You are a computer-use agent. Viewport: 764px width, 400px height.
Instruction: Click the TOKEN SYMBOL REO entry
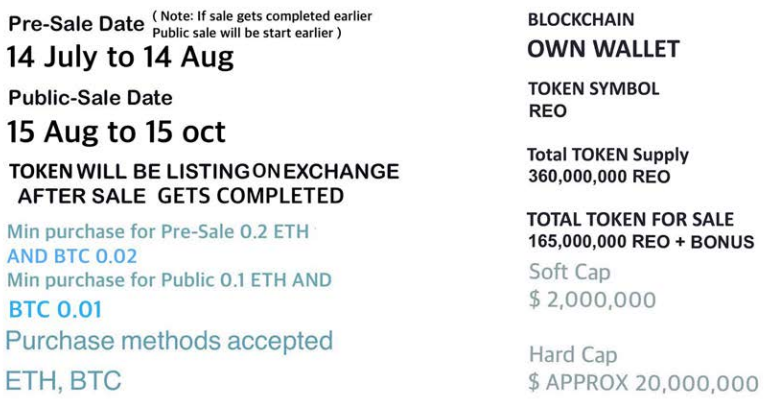[x=593, y=99]
